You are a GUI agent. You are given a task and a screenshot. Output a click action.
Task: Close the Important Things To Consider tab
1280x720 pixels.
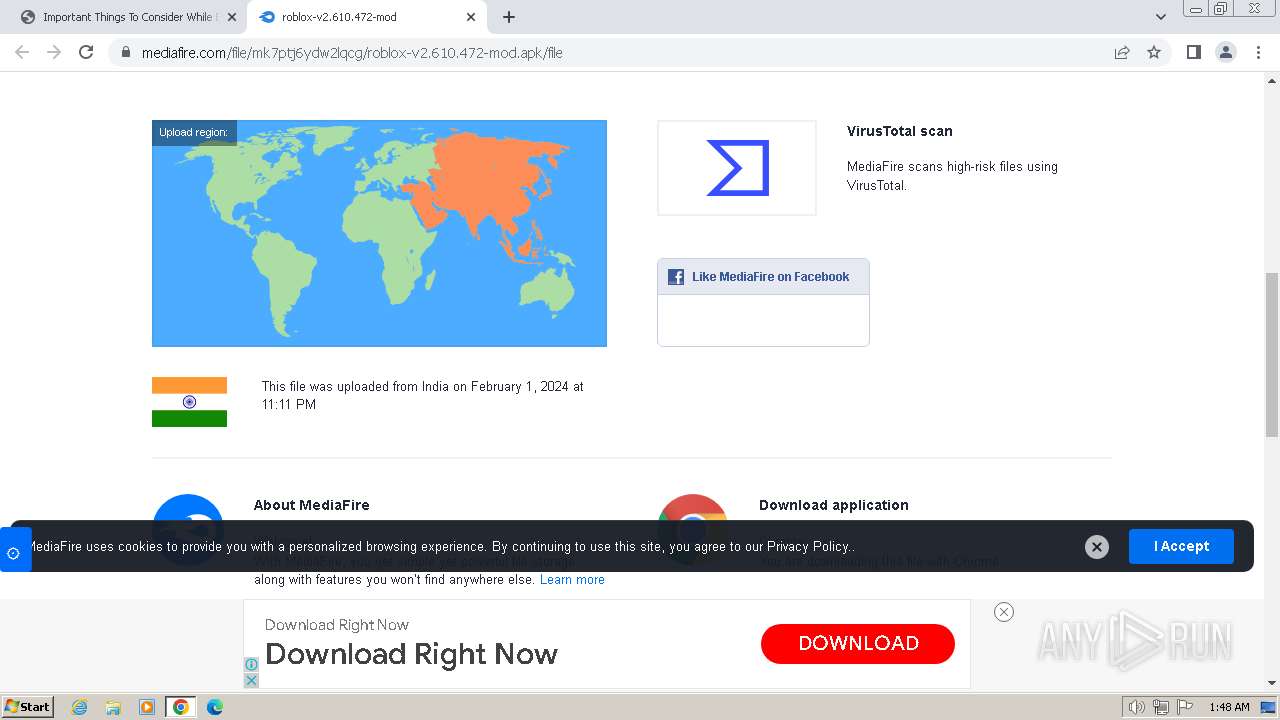(231, 17)
